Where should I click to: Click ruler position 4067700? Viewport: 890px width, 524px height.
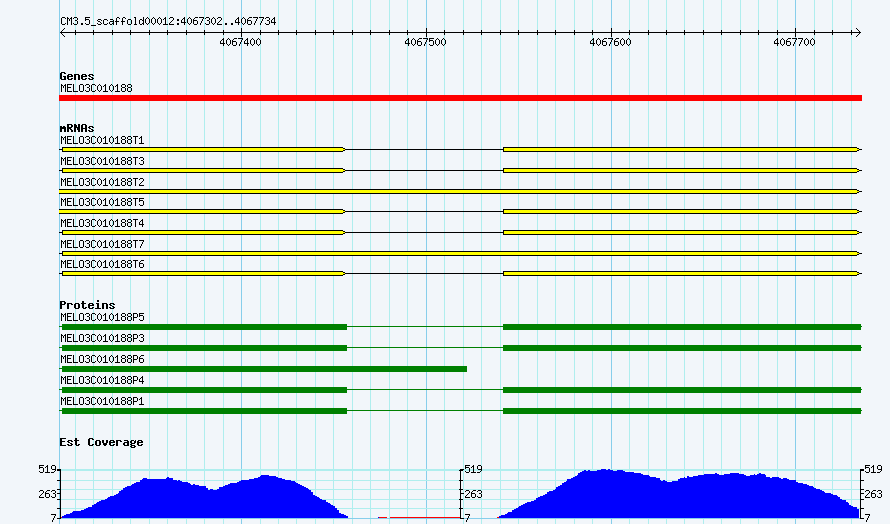[794, 43]
